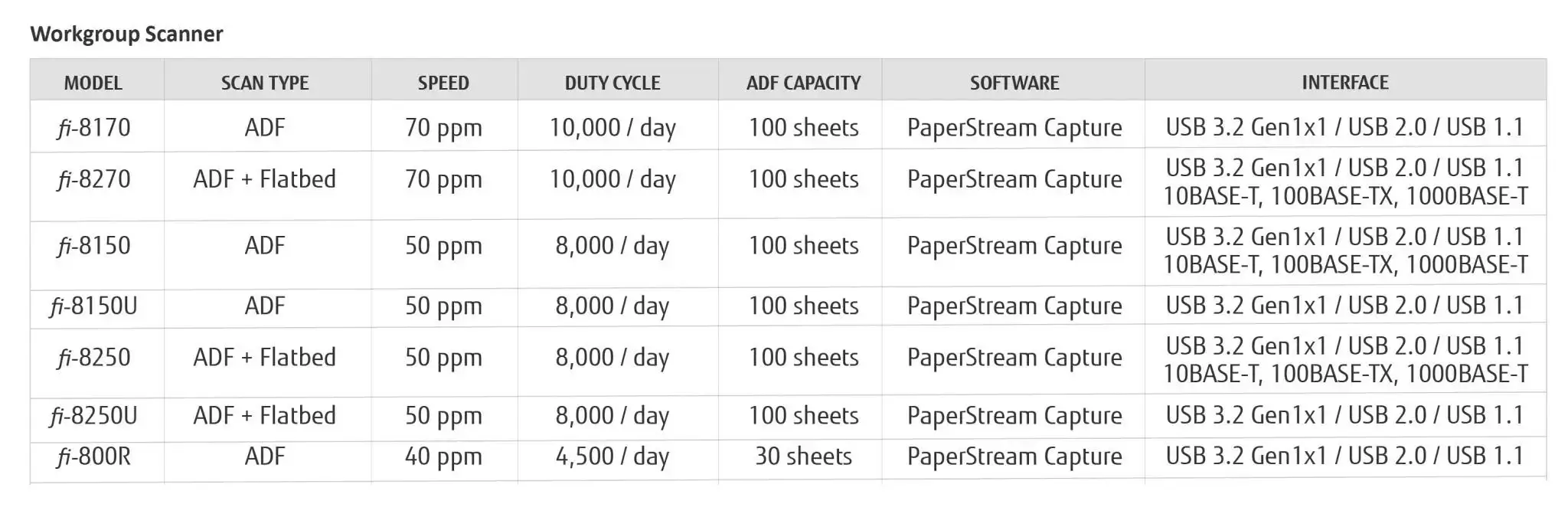Image resolution: width=1568 pixels, height=527 pixels.
Task: Click the MODEL column header
Action: coord(93,83)
